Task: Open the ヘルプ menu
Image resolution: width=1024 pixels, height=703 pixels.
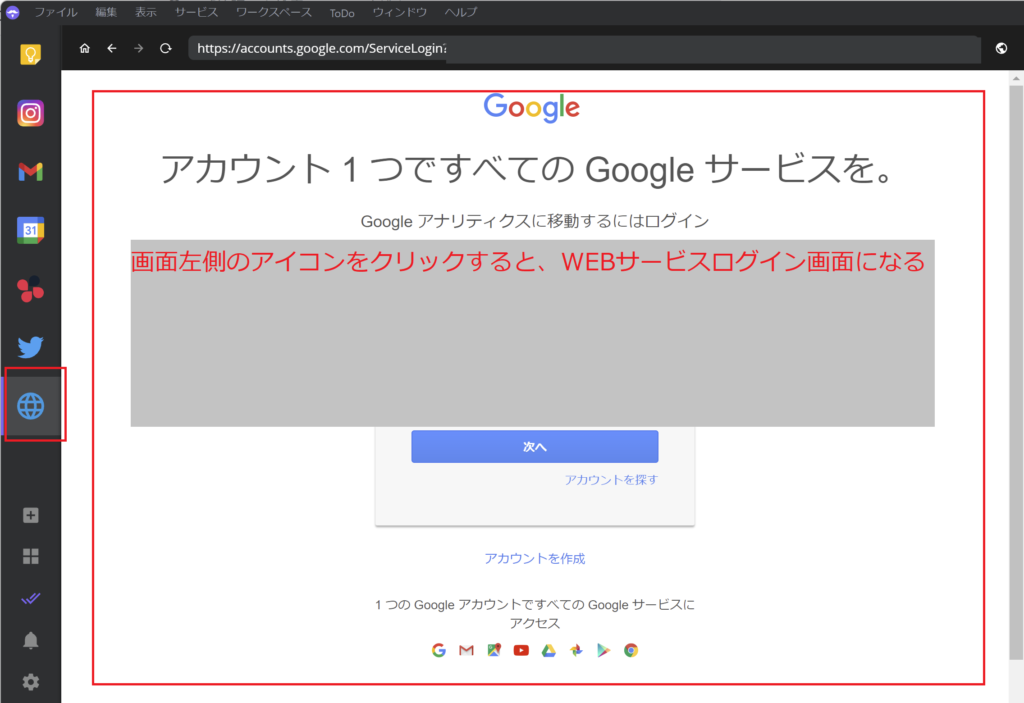Action: tap(460, 12)
